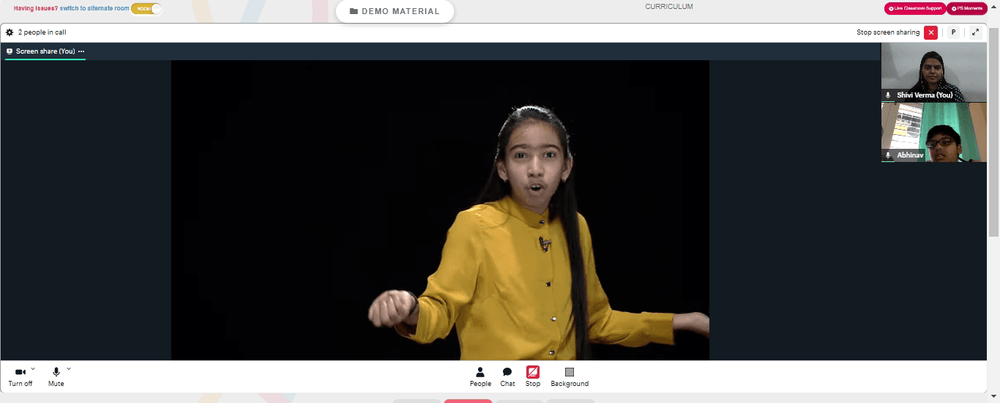1000x403 pixels.
Task: Open the People panel
Action: coord(480,377)
